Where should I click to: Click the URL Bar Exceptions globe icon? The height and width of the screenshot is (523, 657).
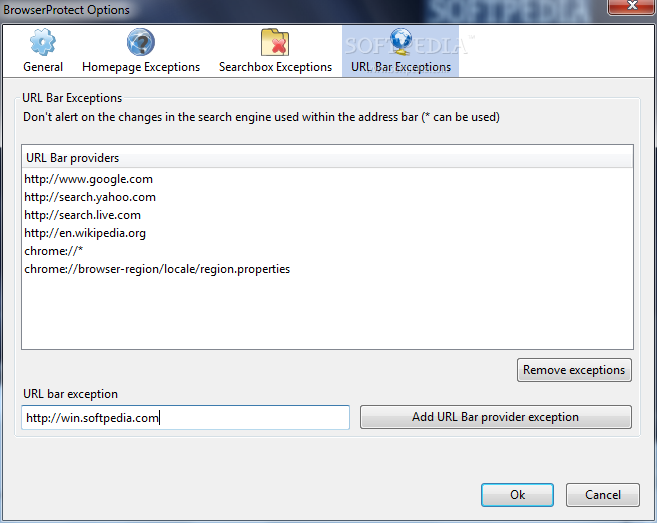click(x=401, y=41)
